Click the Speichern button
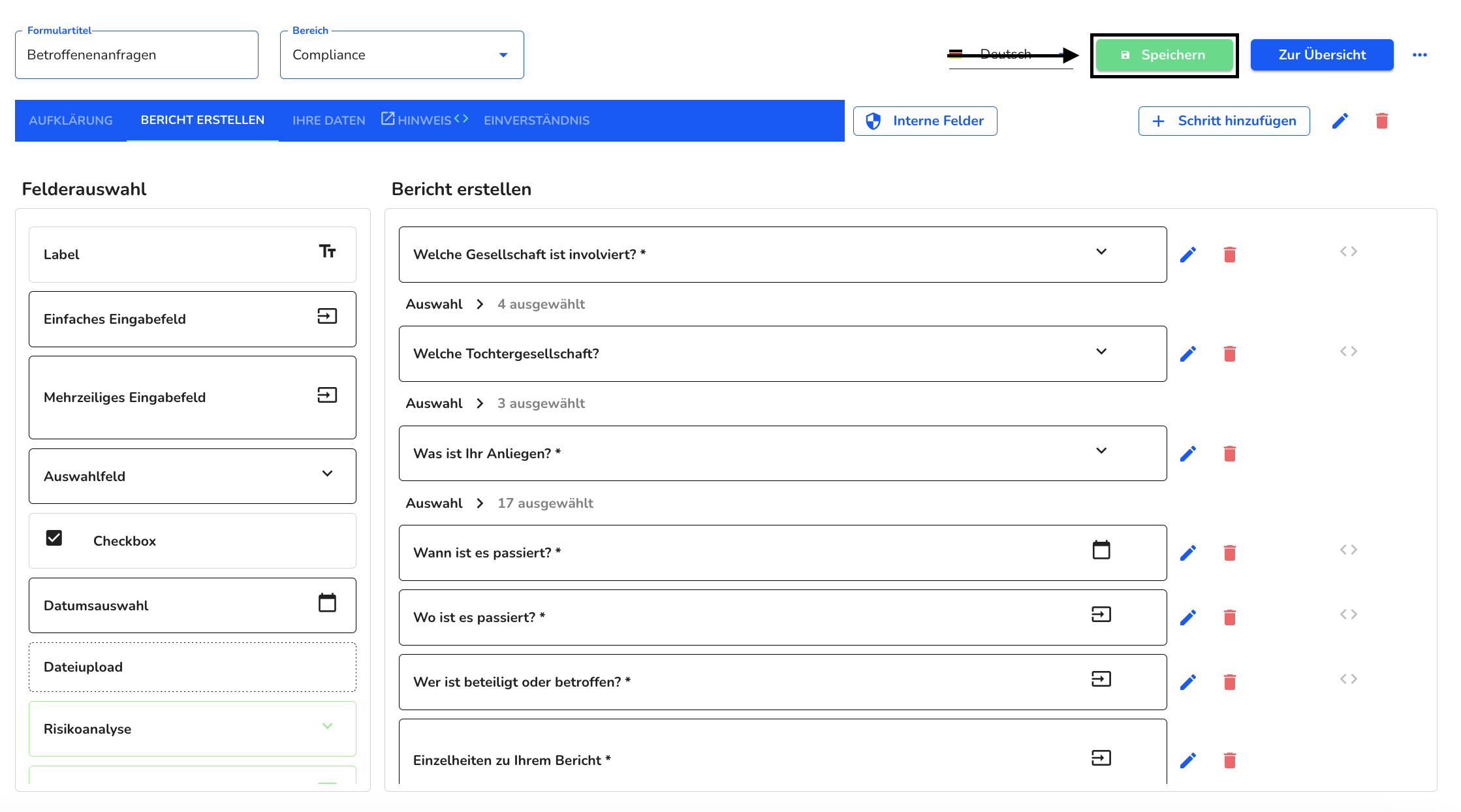This screenshot has width=1461, height=812. click(x=1164, y=55)
